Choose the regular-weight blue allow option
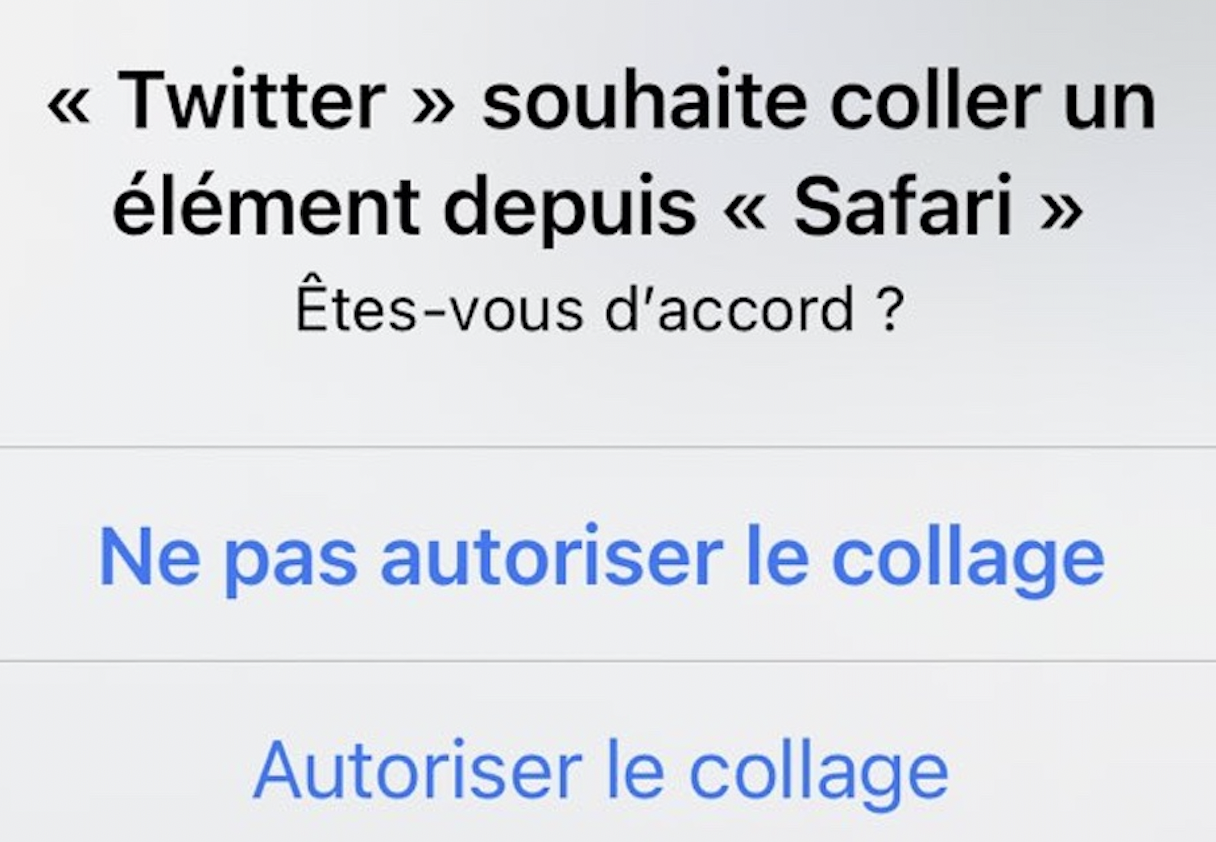Image resolution: width=1216 pixels, height=842 pixels. click(x=601, y=772)
